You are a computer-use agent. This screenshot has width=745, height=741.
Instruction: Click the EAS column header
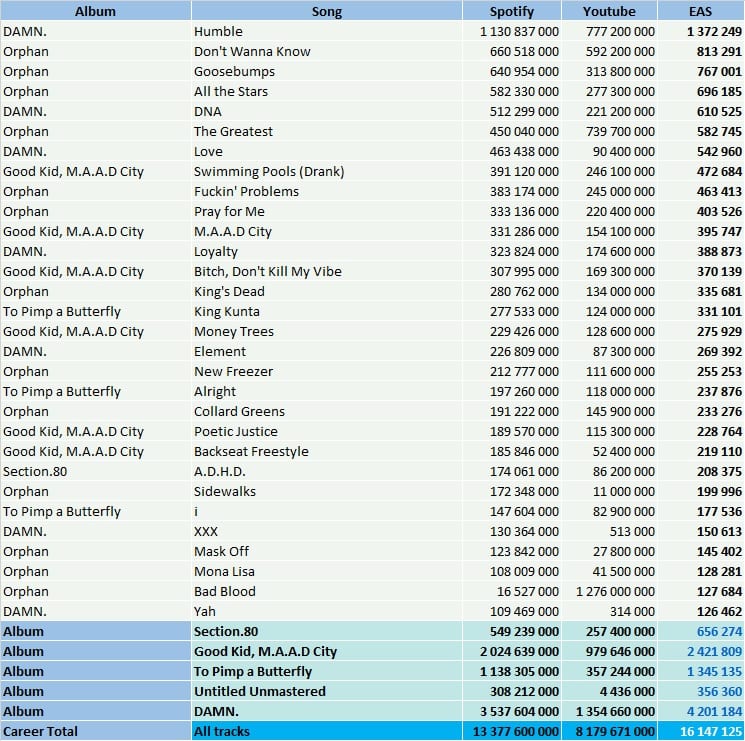coord(700,11)
